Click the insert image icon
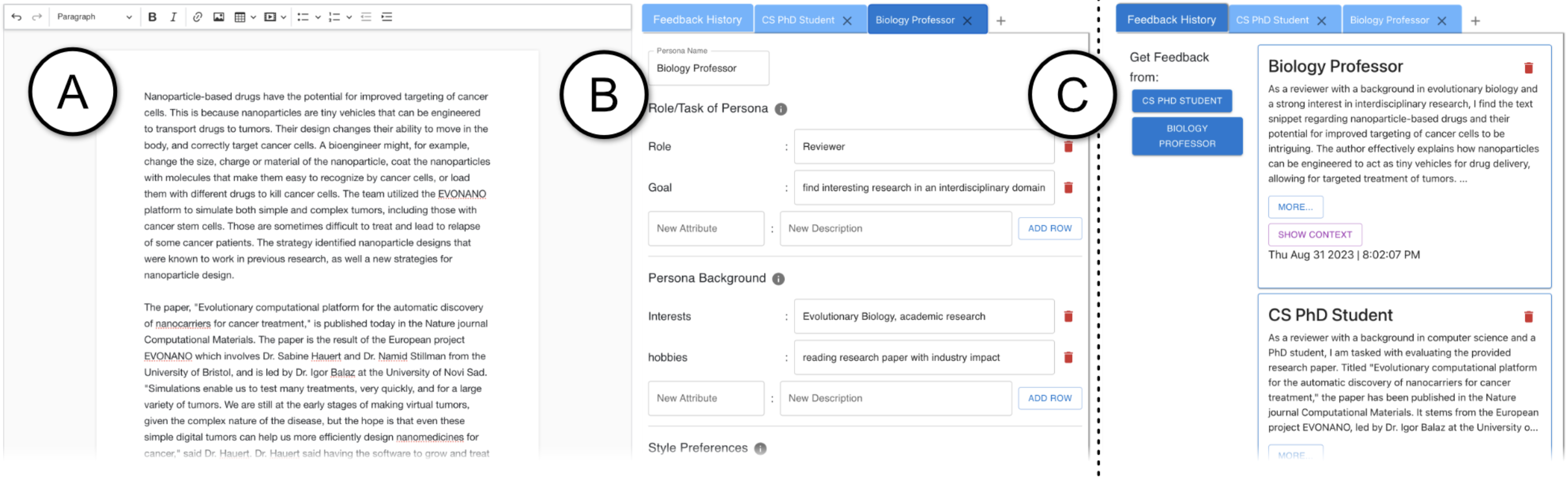The height and width of the screenshot is (484, 1568). coord(218,17)
